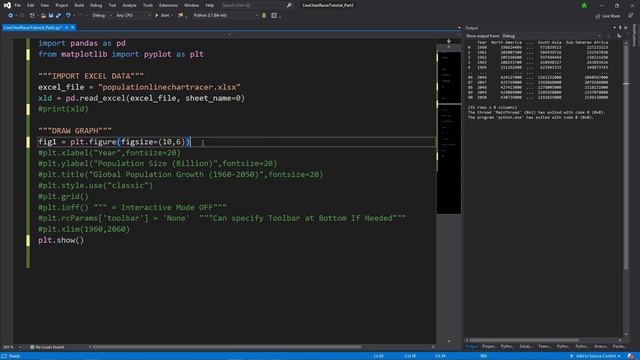Switch to the Solut... tab at panel bottom

(526, 346)
